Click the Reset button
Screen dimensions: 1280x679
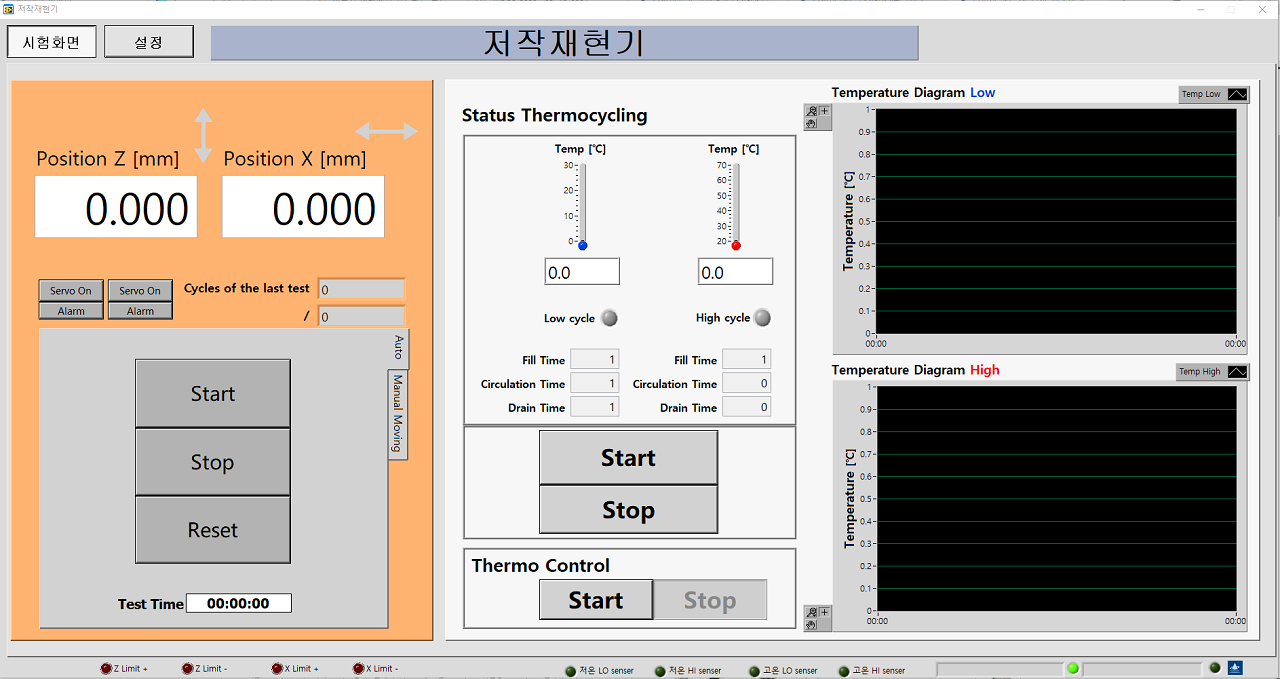point(213,530)
